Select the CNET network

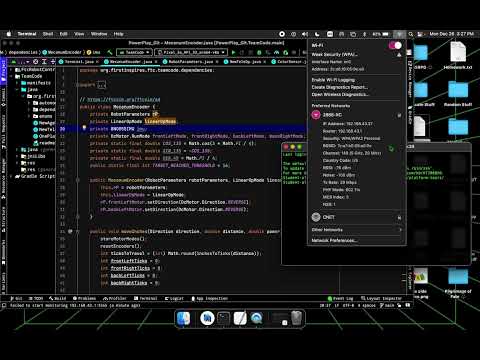(356, 217)
